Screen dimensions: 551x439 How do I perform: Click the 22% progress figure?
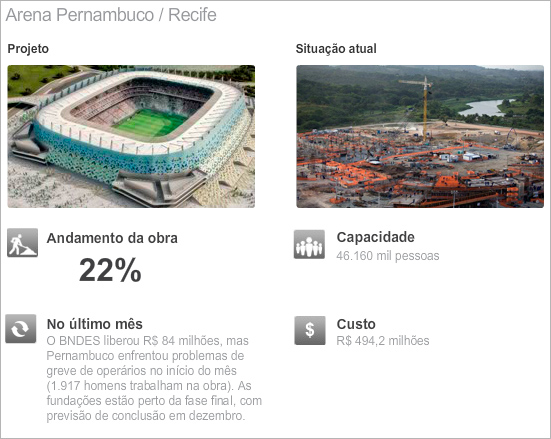[x=110, y=270]
